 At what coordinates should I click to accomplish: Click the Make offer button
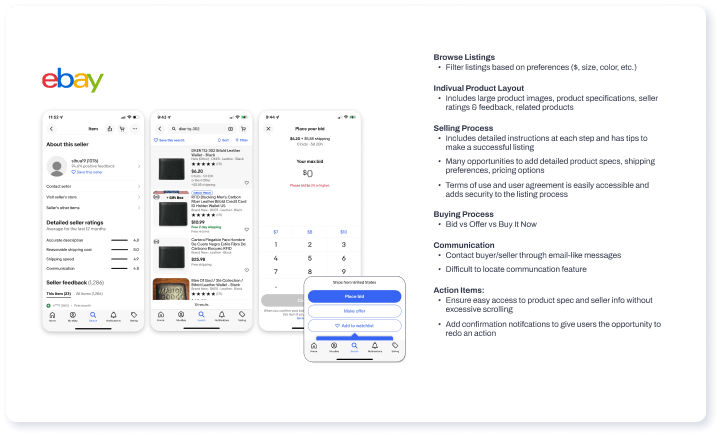(354, 311)
